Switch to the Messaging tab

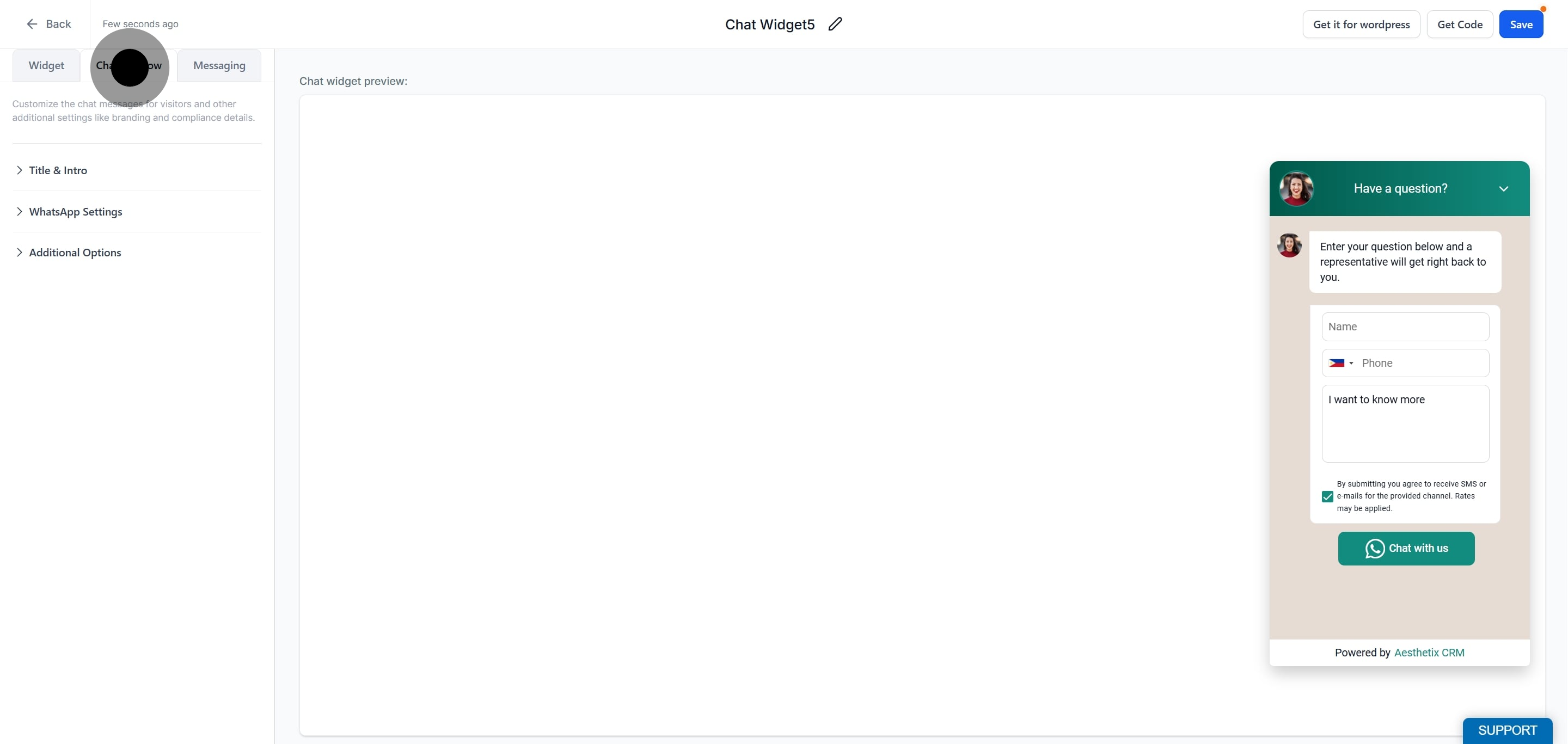(219, 65)
